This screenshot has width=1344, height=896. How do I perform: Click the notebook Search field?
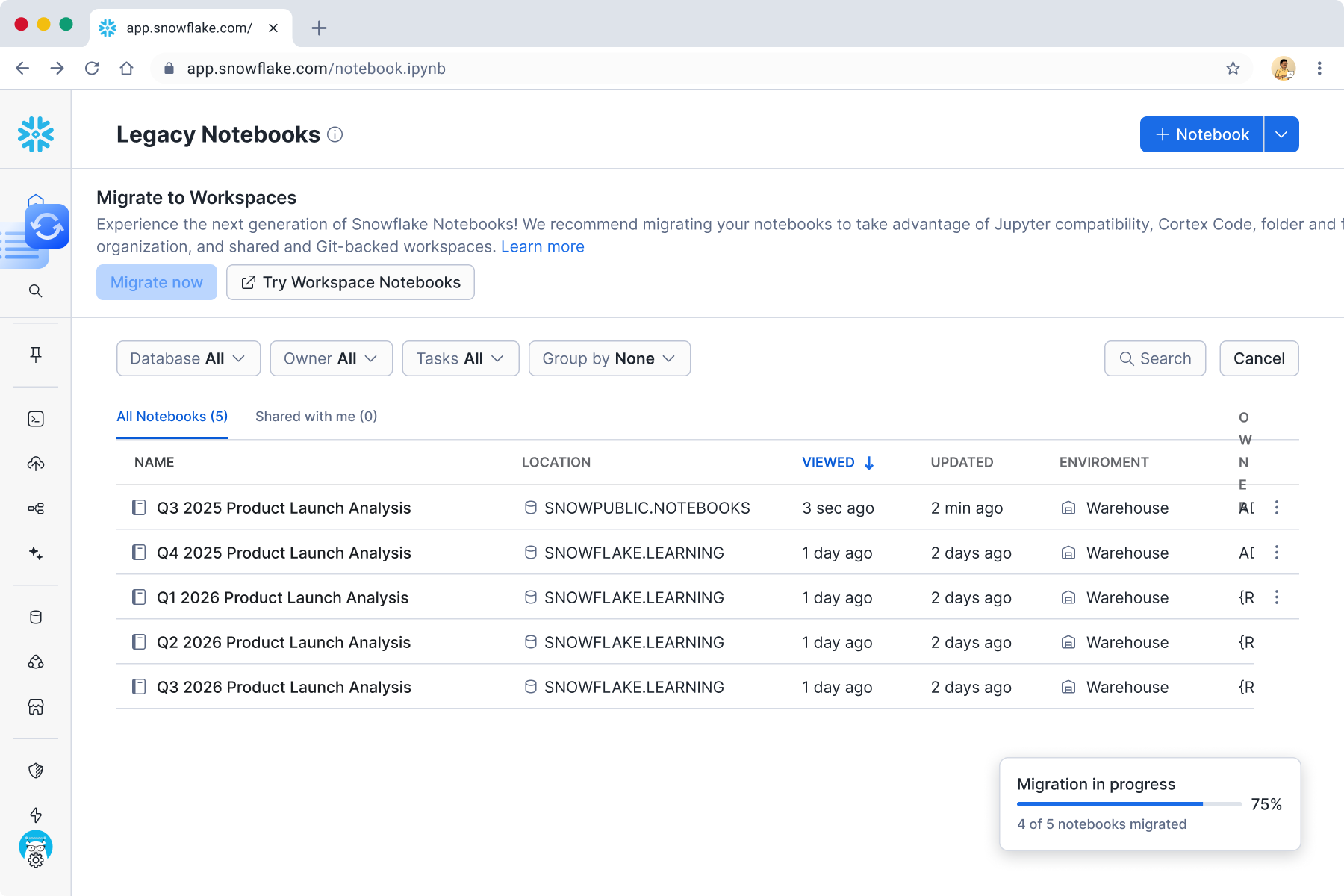point(1155,358)
